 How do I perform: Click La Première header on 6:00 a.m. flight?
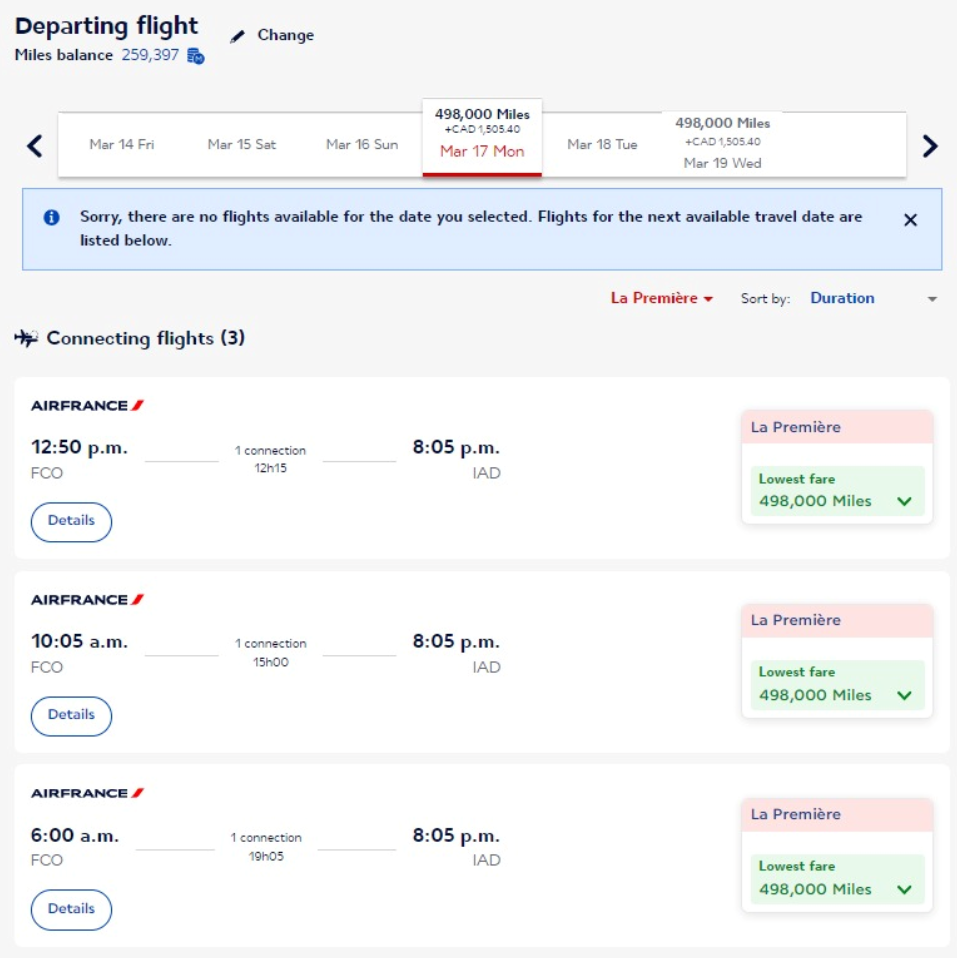[837, 814]
